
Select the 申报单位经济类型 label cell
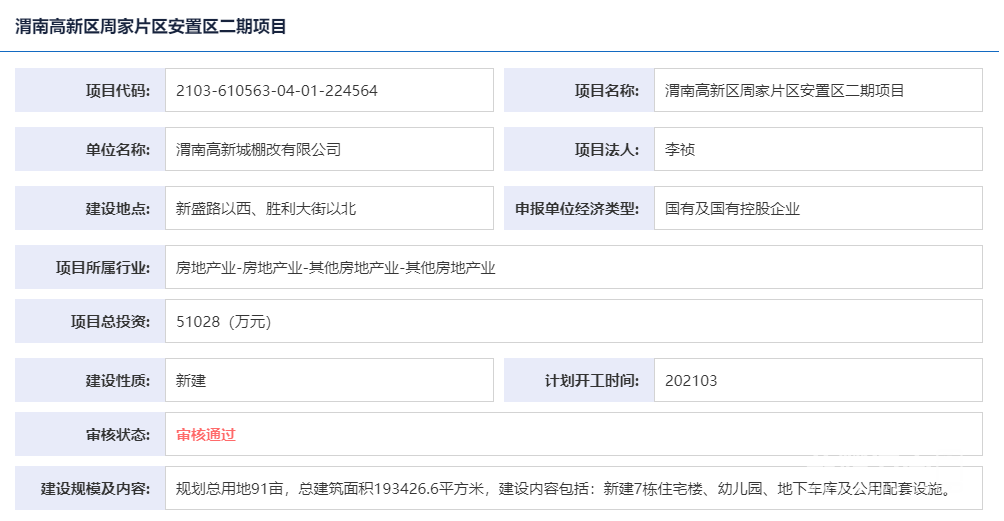[x=579, y=209]
